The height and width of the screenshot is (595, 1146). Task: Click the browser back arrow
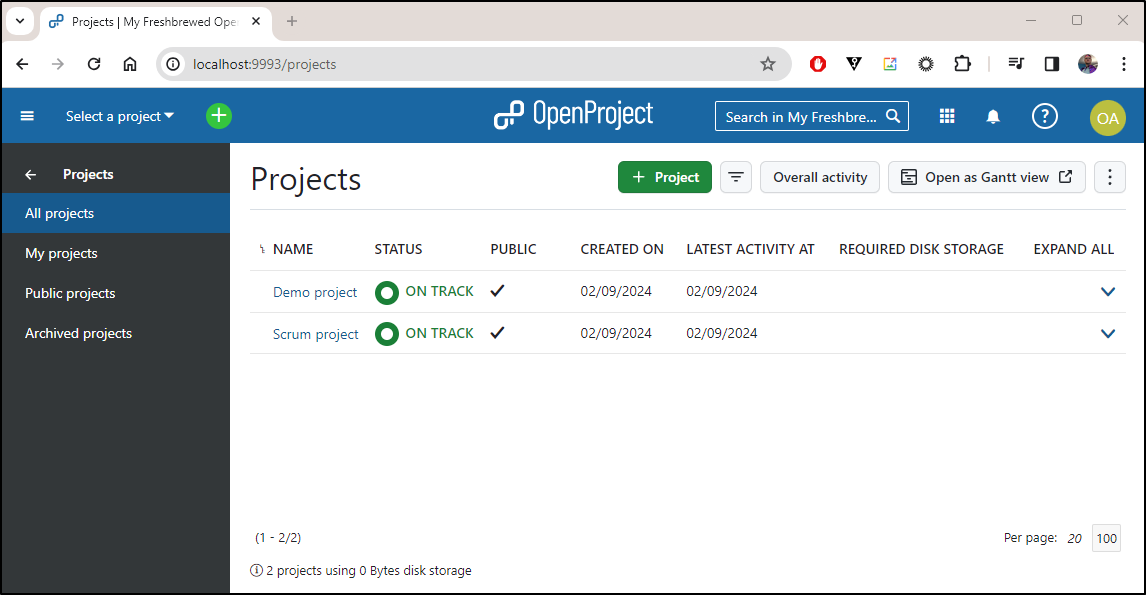23,64
